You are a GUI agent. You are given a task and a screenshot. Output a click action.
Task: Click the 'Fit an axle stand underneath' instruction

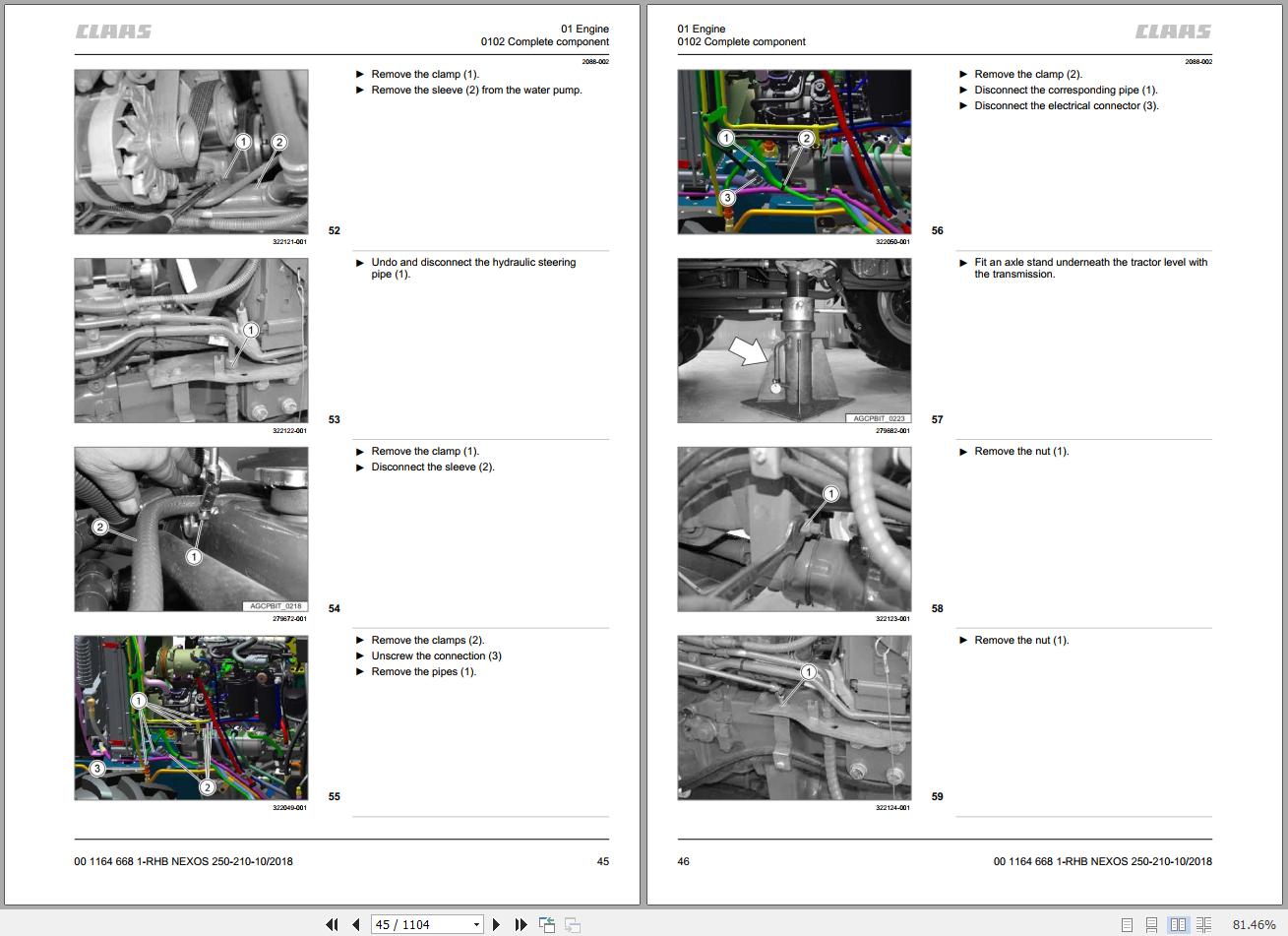(x=1091, y=268)
